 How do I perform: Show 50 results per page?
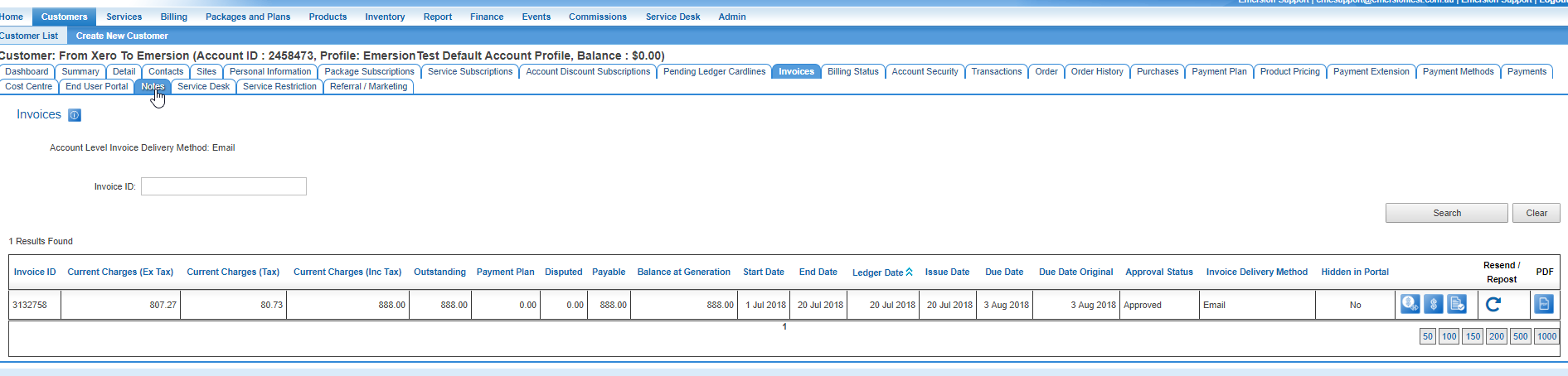point(1427,336)
